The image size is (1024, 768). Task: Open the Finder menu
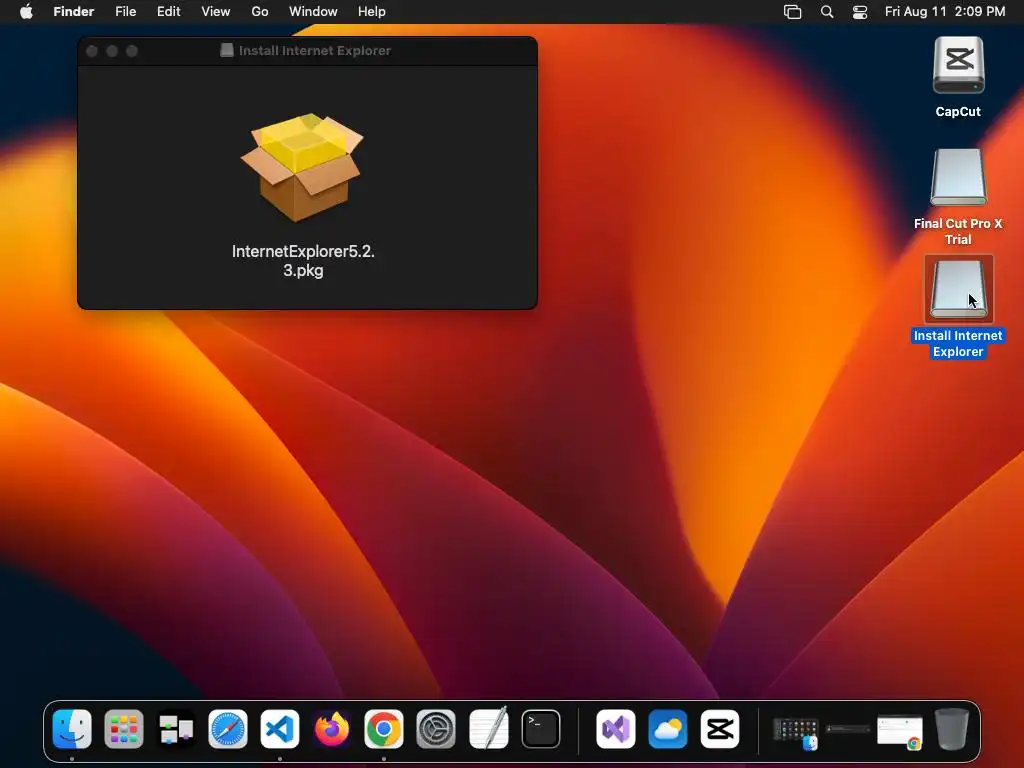point(74,12)
